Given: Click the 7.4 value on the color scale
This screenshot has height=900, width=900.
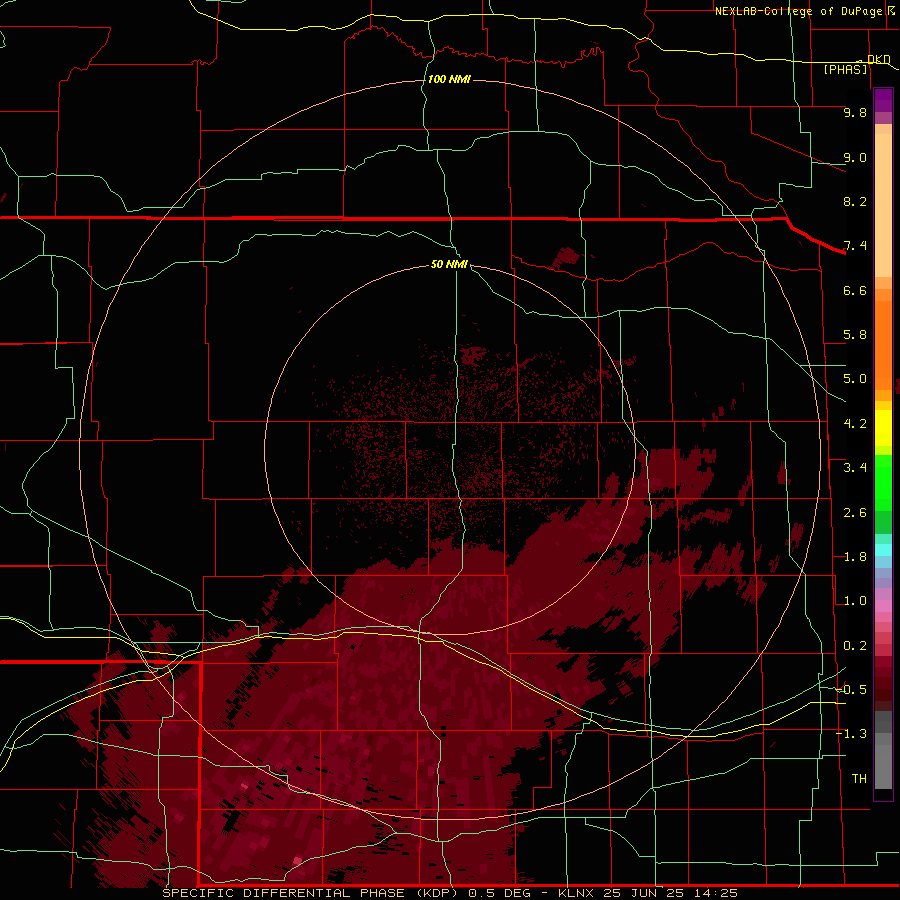Looking at the screenshot, I should (x=855, y=246).
